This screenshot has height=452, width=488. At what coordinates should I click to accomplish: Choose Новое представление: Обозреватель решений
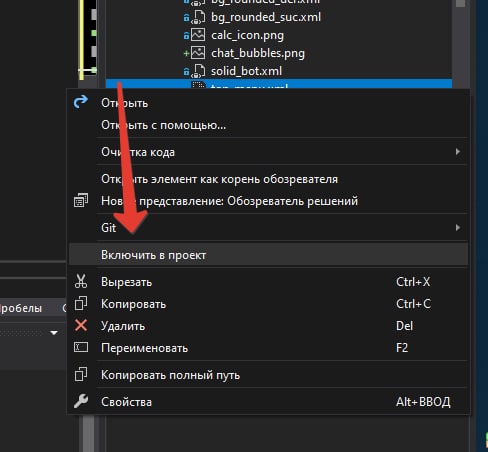268,201
